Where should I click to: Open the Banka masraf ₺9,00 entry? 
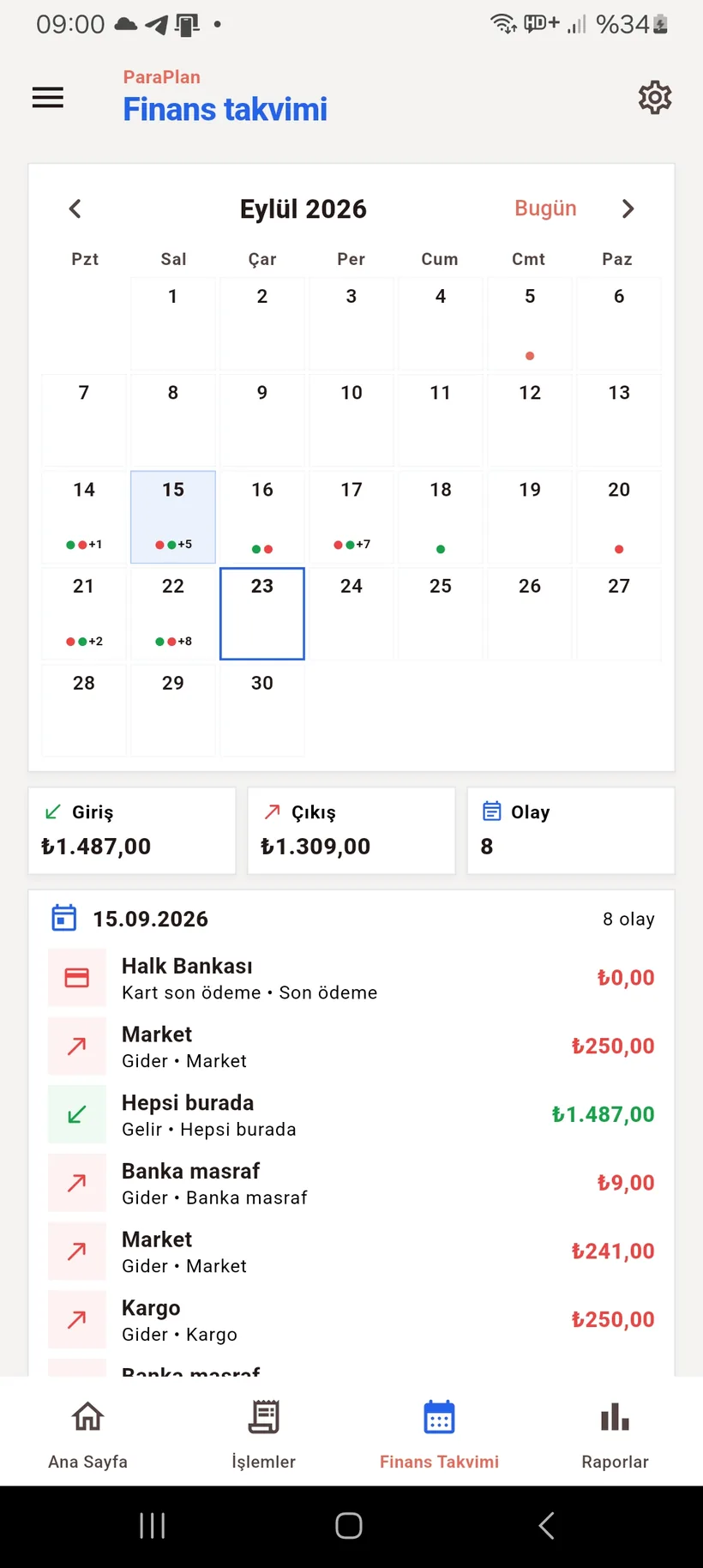[x=351, y=1183]
